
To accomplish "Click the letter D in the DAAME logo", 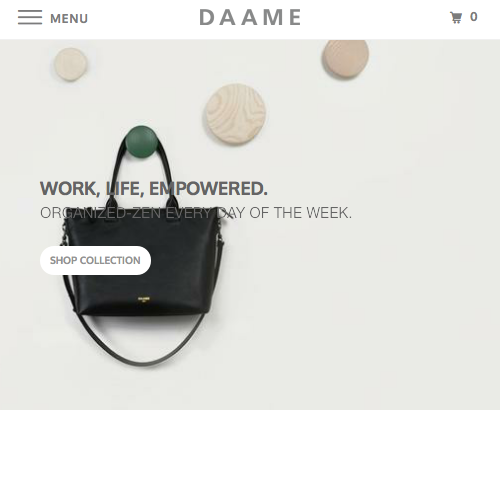I will [x=206, y=17].
